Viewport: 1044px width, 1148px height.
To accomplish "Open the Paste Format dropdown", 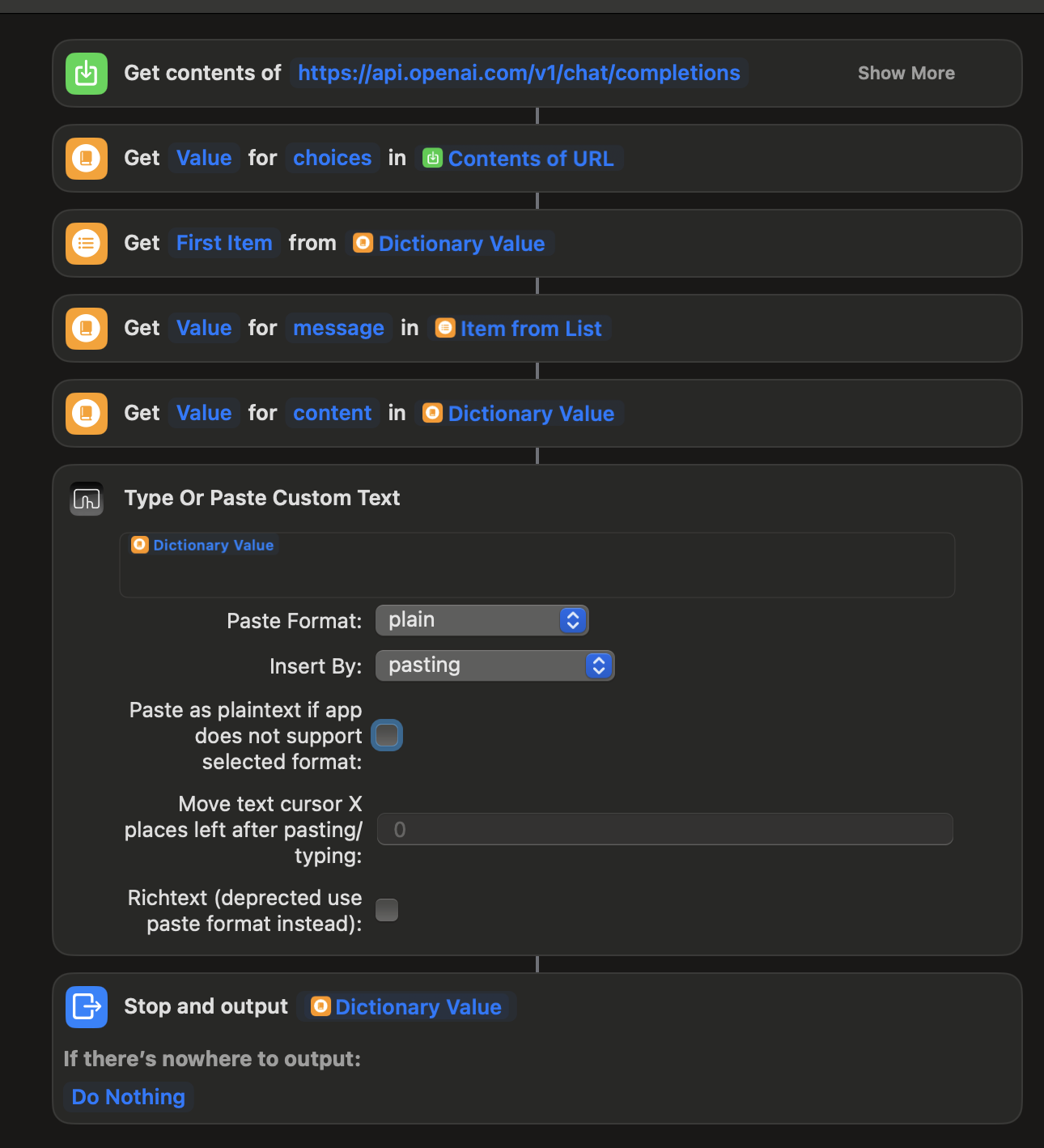I will click(482, 620).
